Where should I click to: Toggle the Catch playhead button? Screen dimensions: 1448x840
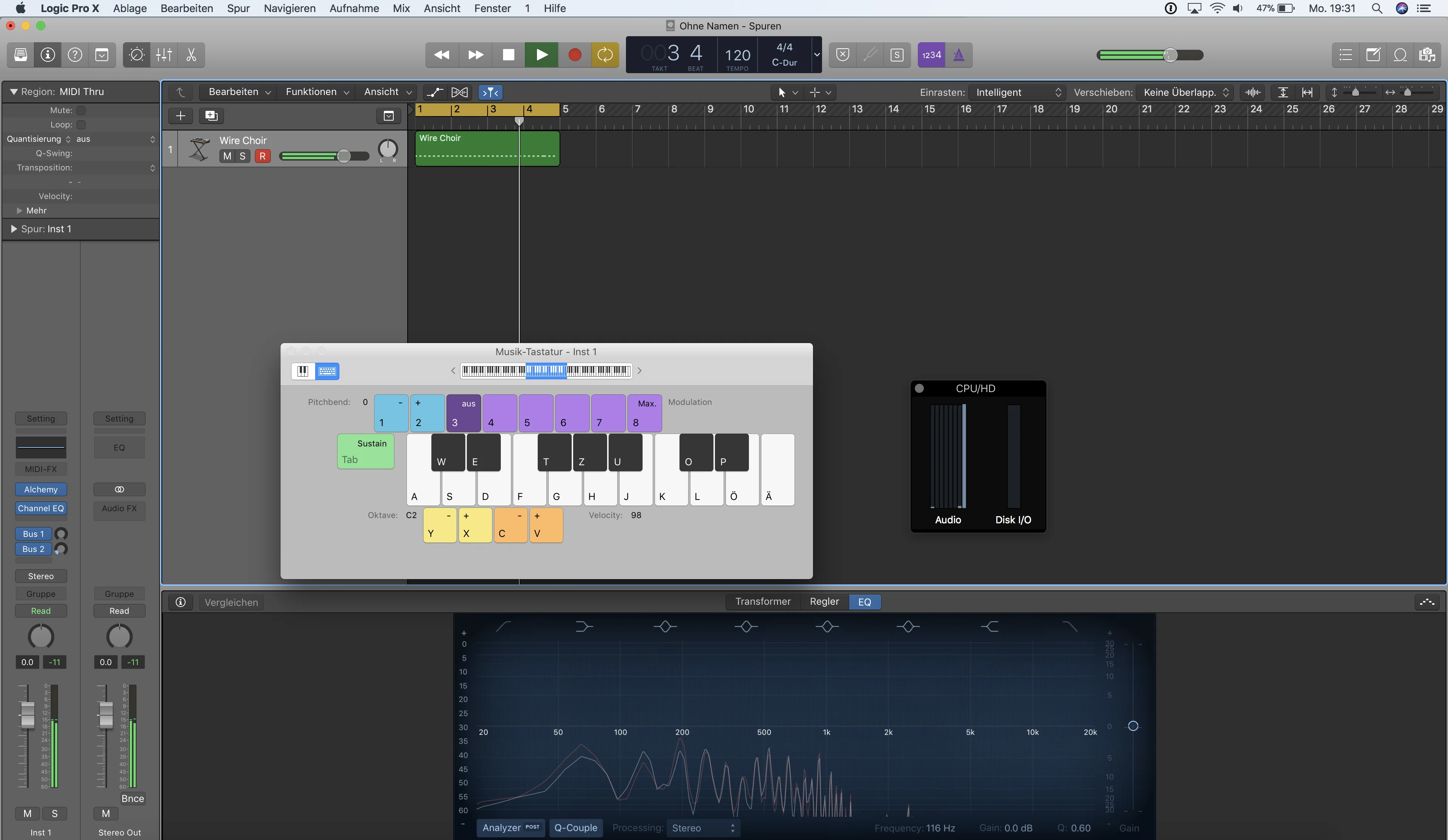(491, 92)
